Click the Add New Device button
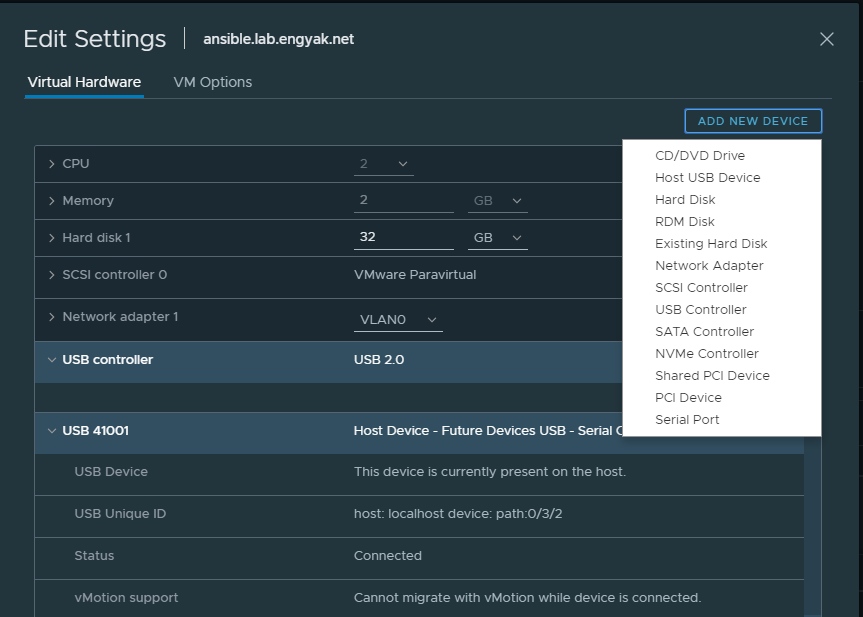Viewport: 863px width, 617px height. point(752,121)
